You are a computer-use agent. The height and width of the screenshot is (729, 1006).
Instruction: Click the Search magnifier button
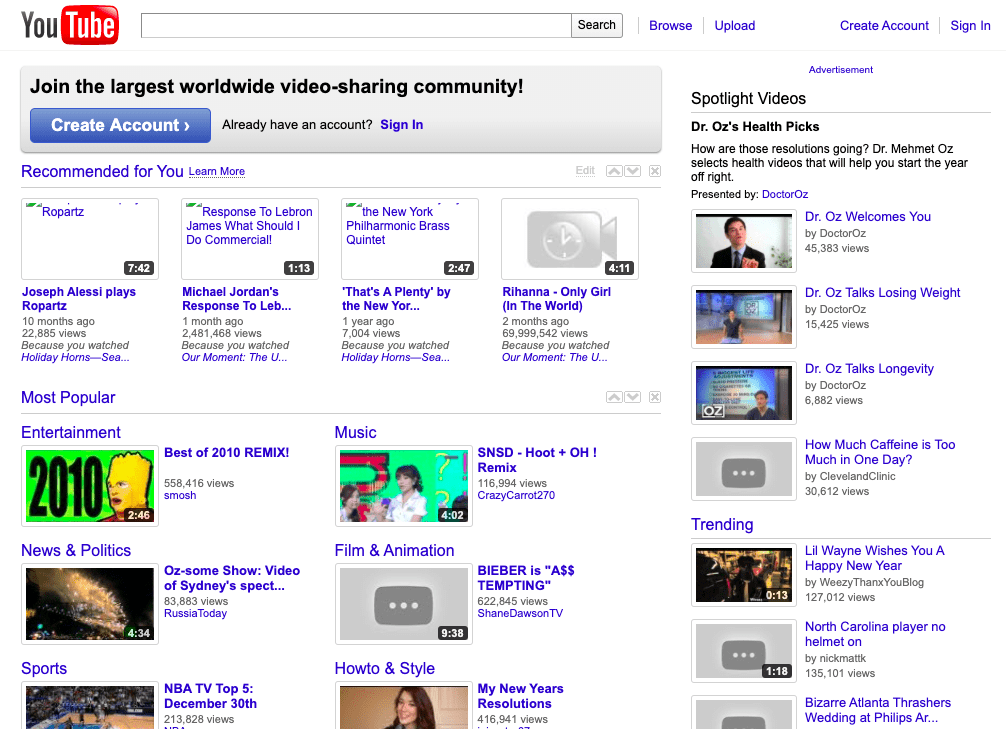[596, 25]
